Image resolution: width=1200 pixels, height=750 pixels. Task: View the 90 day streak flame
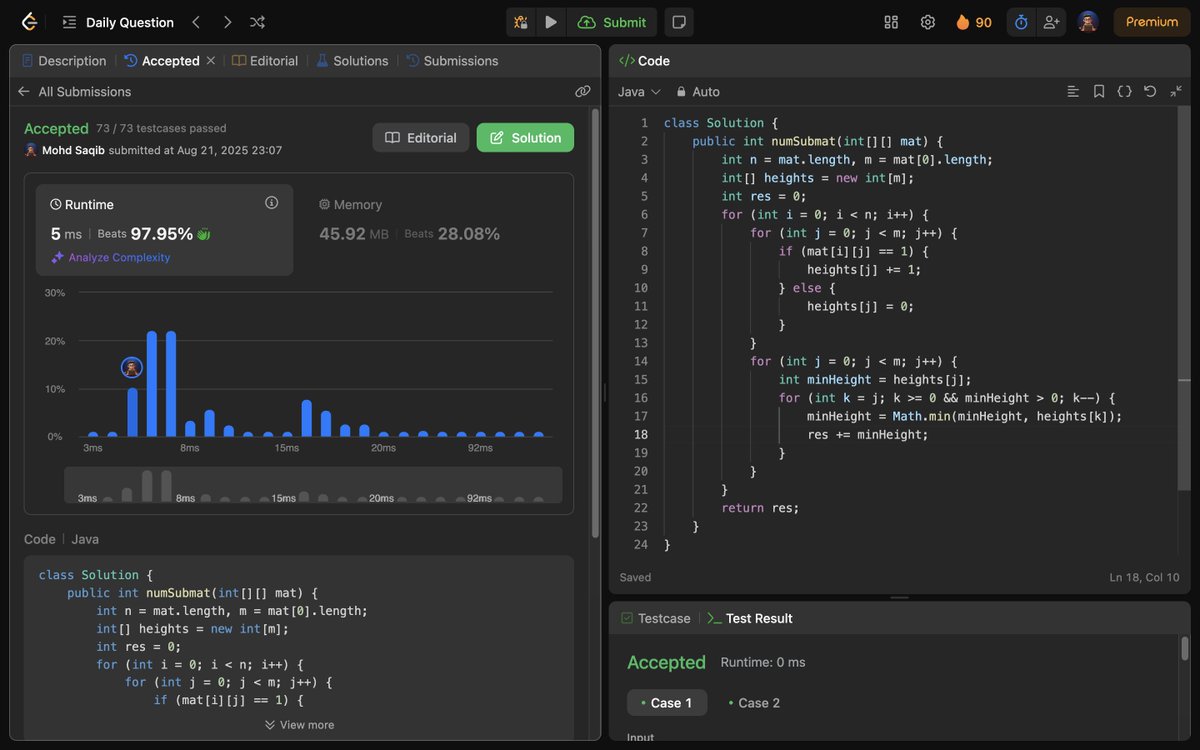[x=974, y=22]
